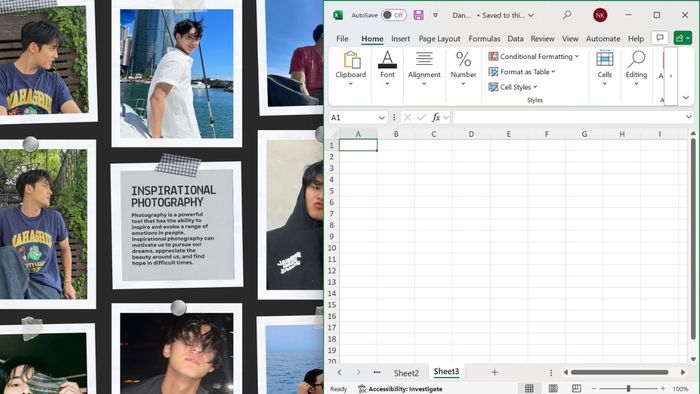This screenshot has width=700, height=394.
Task: Click the green Share button
Action: (x=683, y=38)
